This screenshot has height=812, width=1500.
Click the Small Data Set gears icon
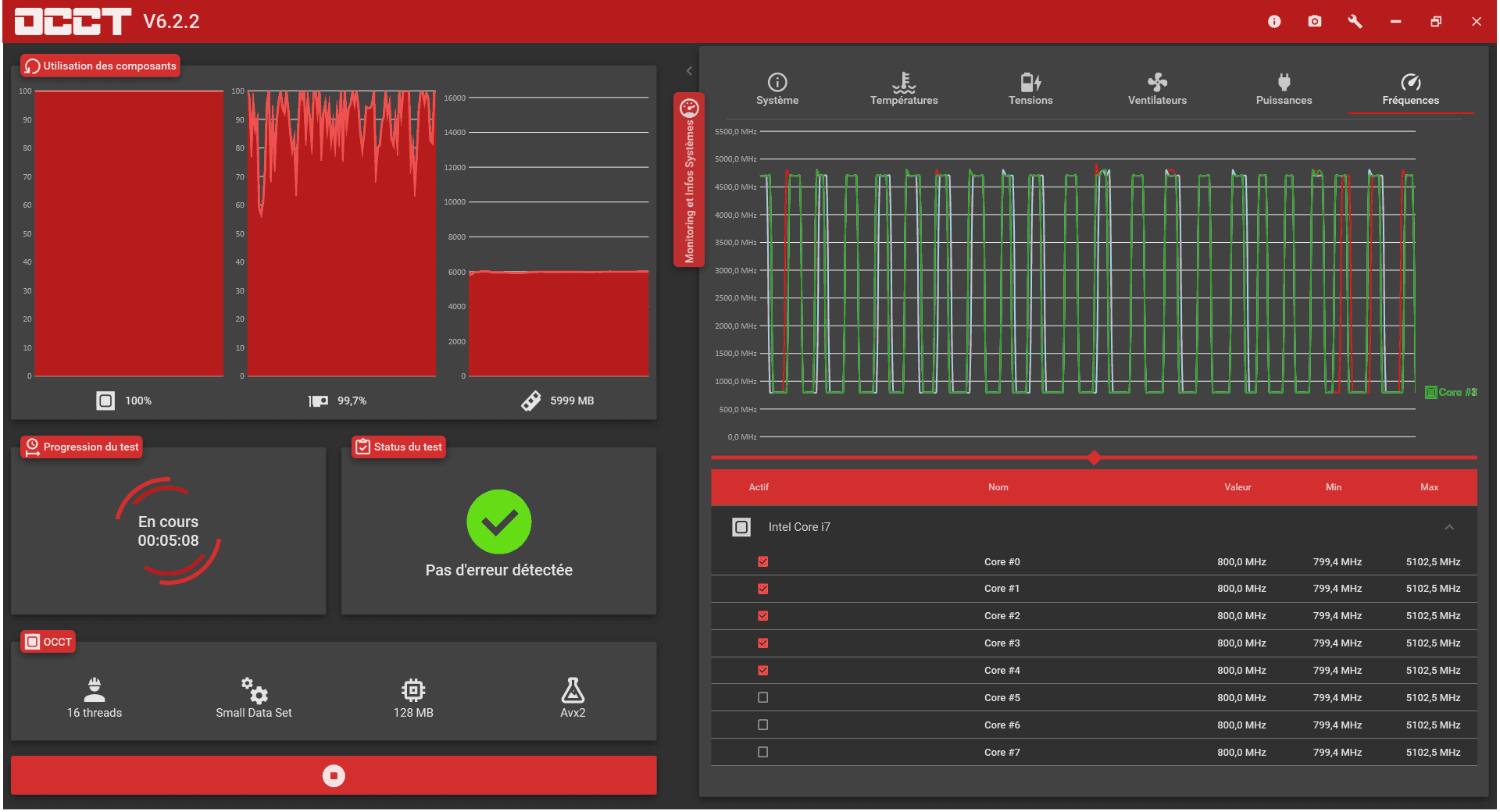click(x=254, y=690)
